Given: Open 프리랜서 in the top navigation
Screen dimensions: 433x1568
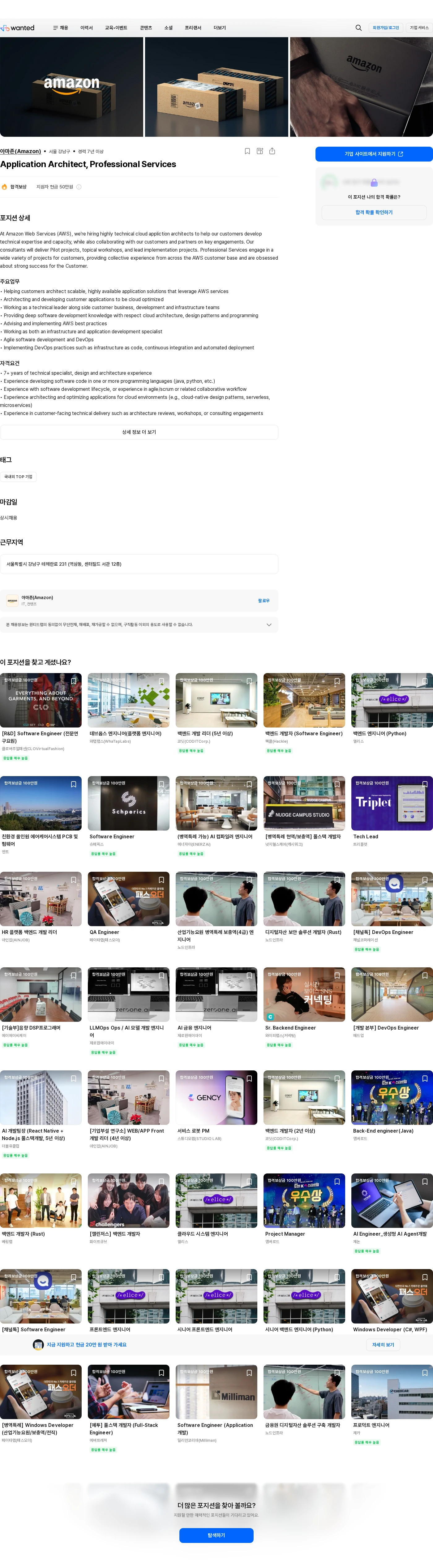Looking at the screenshot, I should [193, 28].
